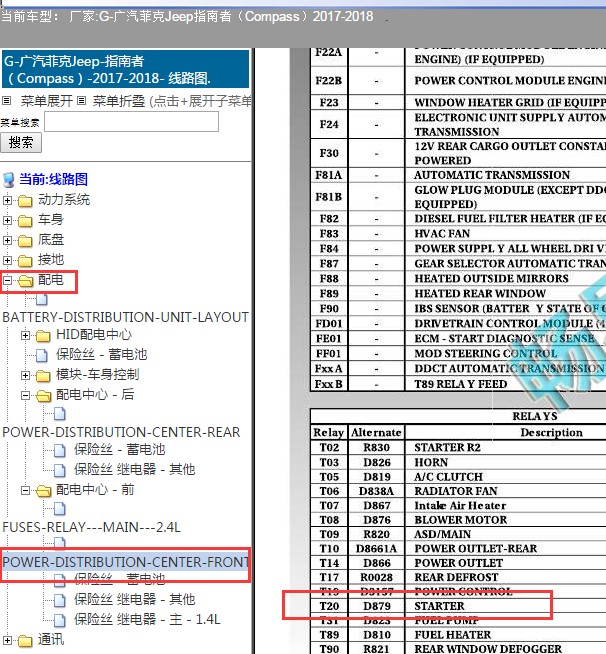Click the REAR DEFROST relay description
Image resolution: width=606 pixels, height=654 pixels.
(x=456, y=577)
